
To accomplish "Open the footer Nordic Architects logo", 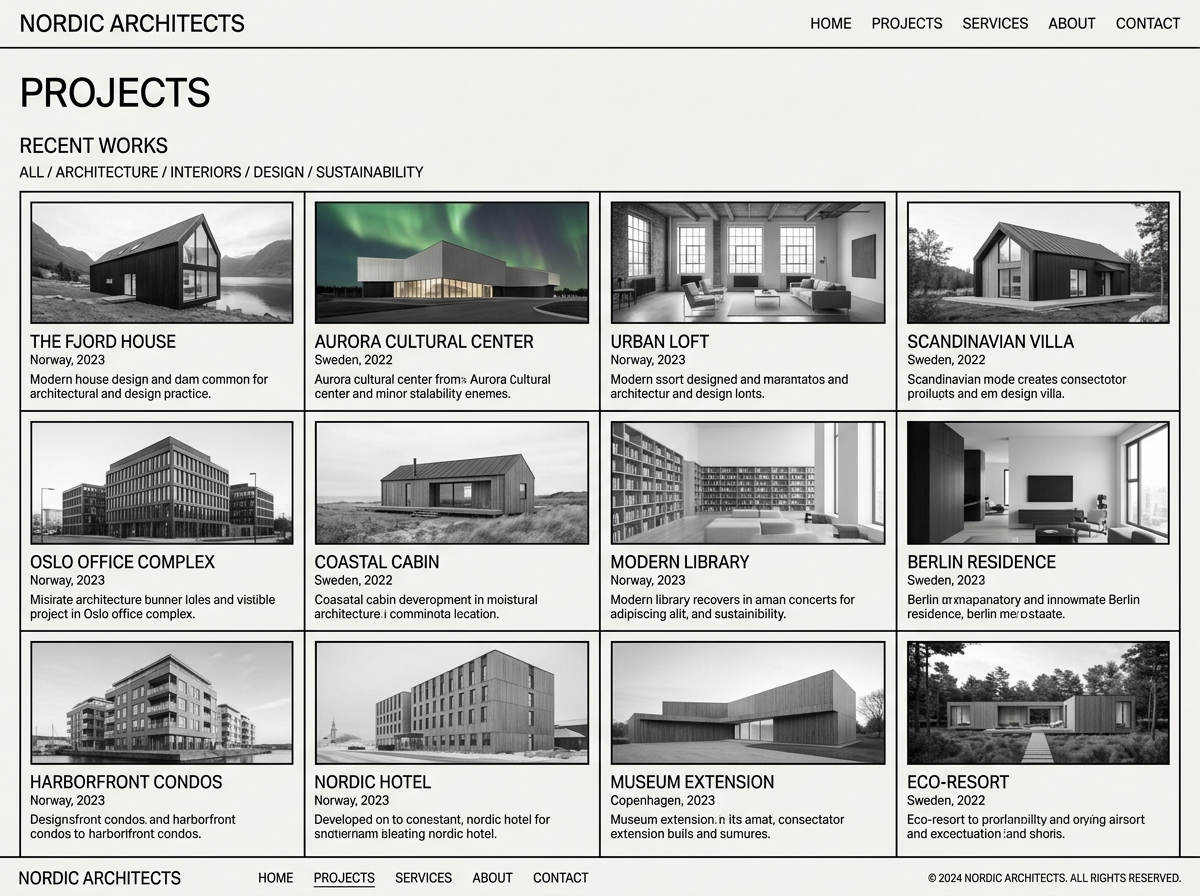I will (x=100, y=878).
